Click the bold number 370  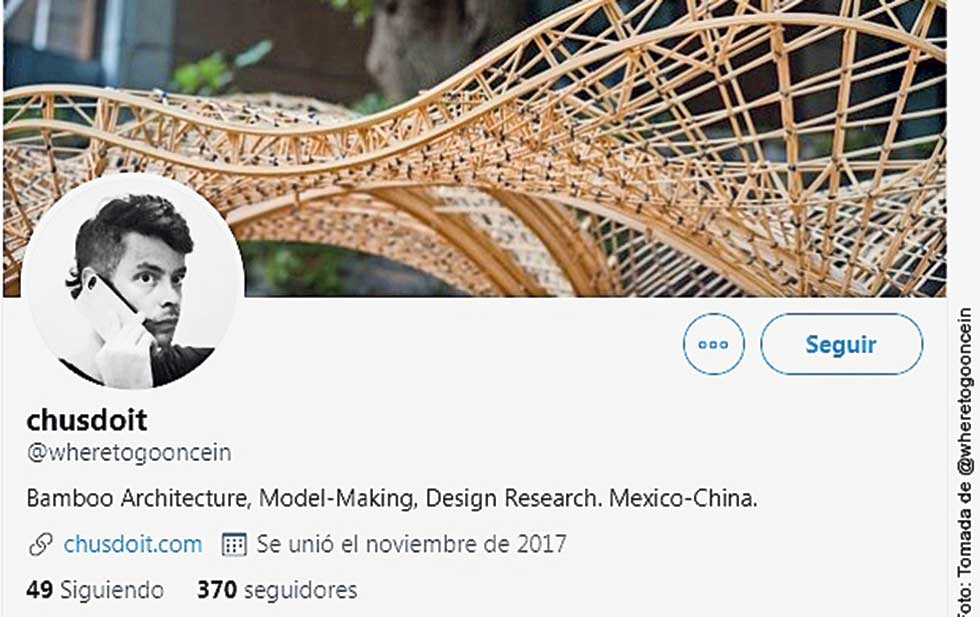click(x=217, y=589)
